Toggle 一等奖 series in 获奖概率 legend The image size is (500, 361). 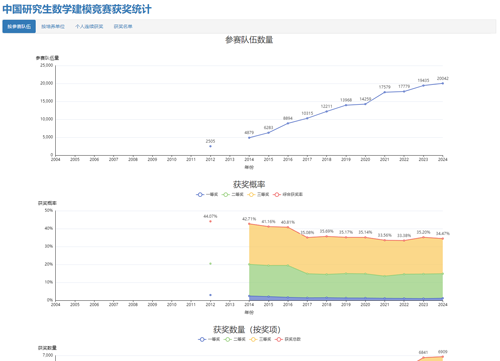[x=207, y=194]
